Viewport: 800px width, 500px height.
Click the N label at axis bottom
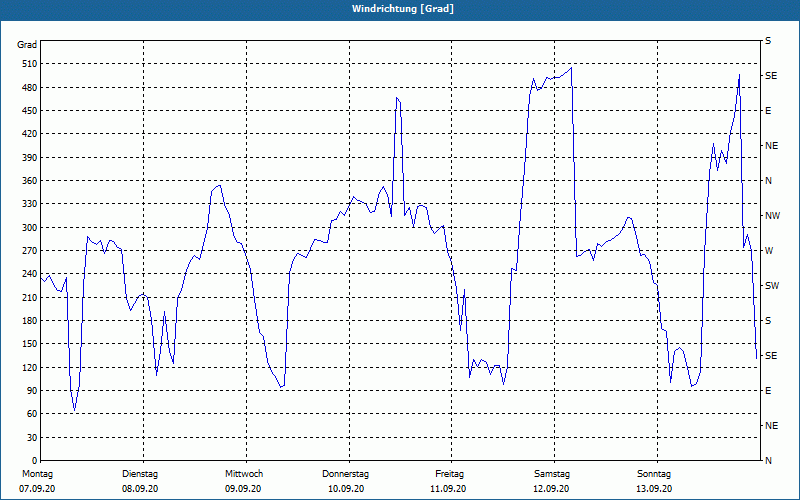[768, 461]
